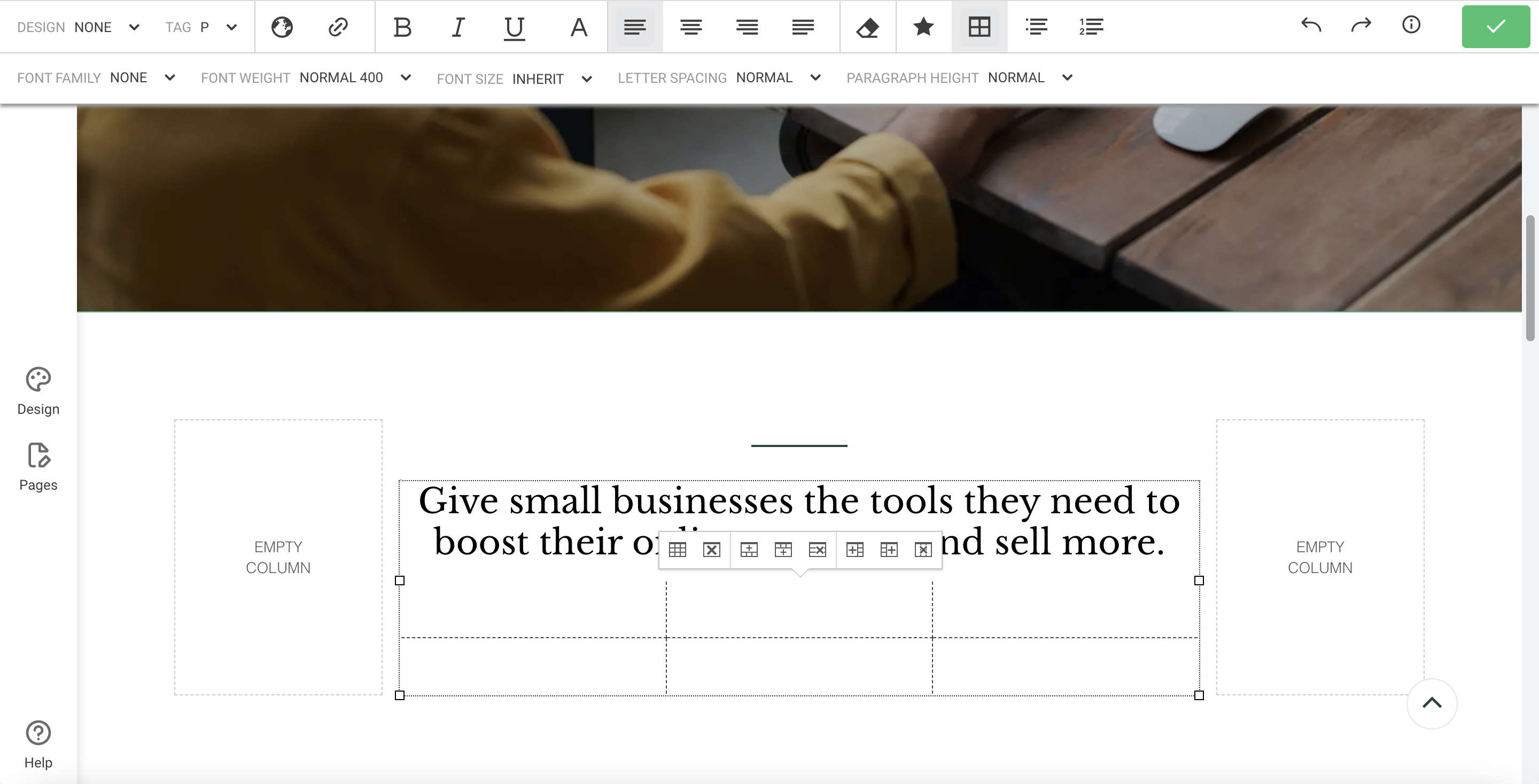
Task: Open the text color (A) tool
Action: coord(578,27)
